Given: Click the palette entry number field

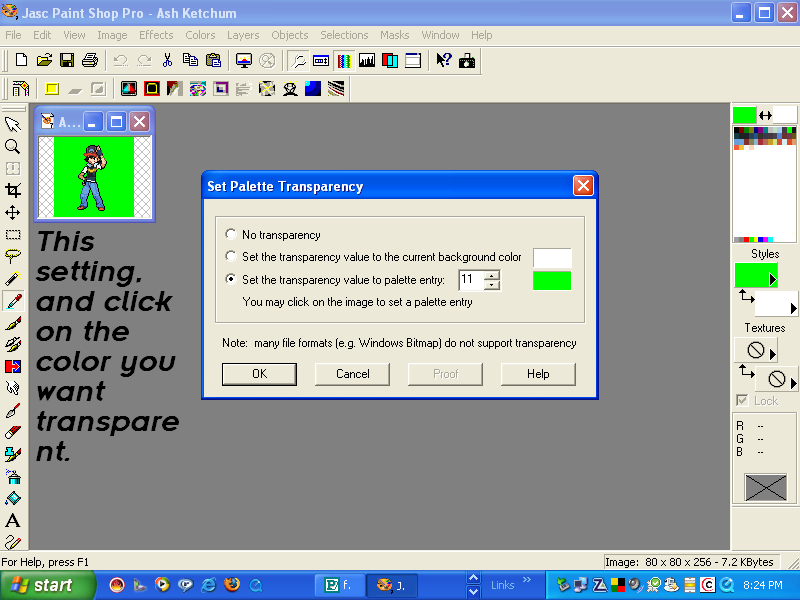Looking at the screenshot, I should pyautogui.click(x=471, y=280).
